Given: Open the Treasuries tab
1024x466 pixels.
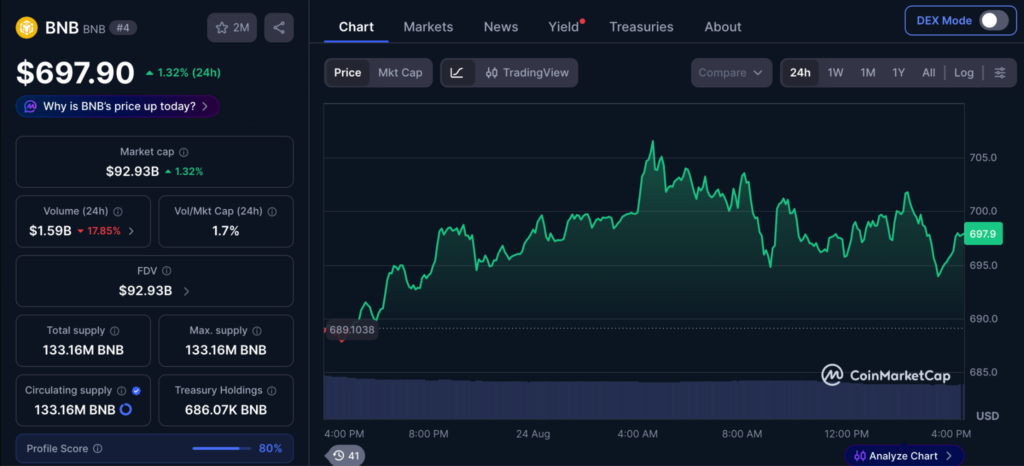Looking at the screenshot, I should coord(641,27).
